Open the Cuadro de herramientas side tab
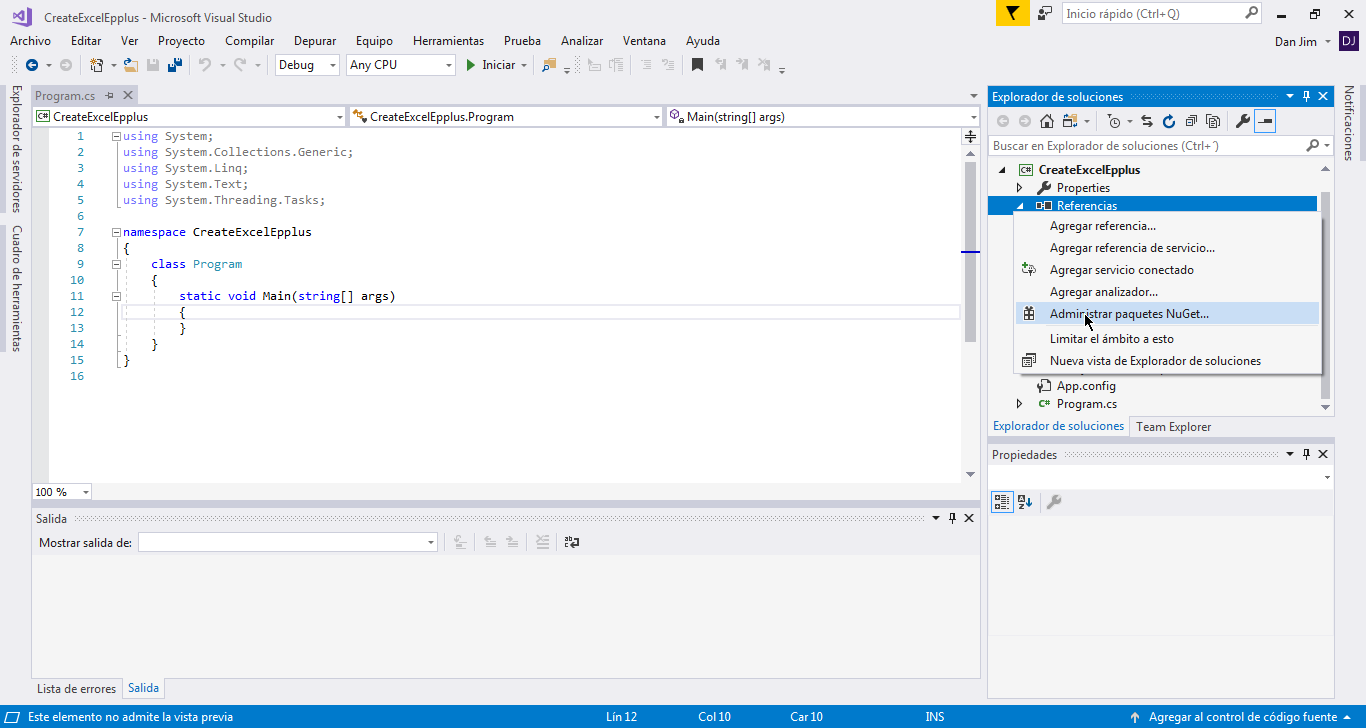This screenshot has width=1366, height=728. pyautogui.click(x=16, y=288)
